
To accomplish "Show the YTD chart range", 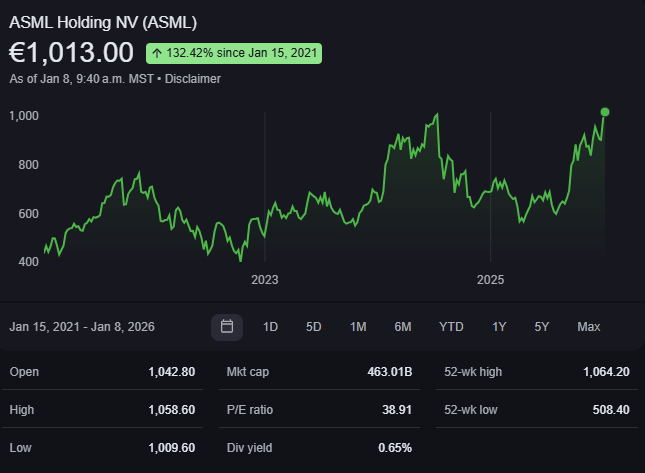I will pos(451,327).
